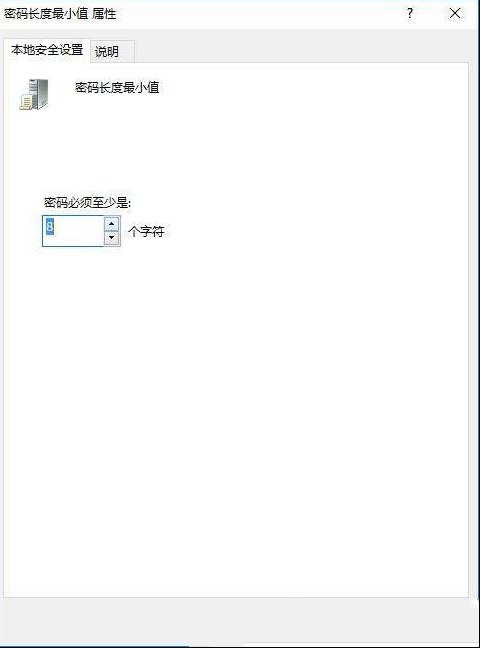The image size is (480, 648).
Task: Decrease minimum password length with down arrow
Action: click(x=111, y=238)
